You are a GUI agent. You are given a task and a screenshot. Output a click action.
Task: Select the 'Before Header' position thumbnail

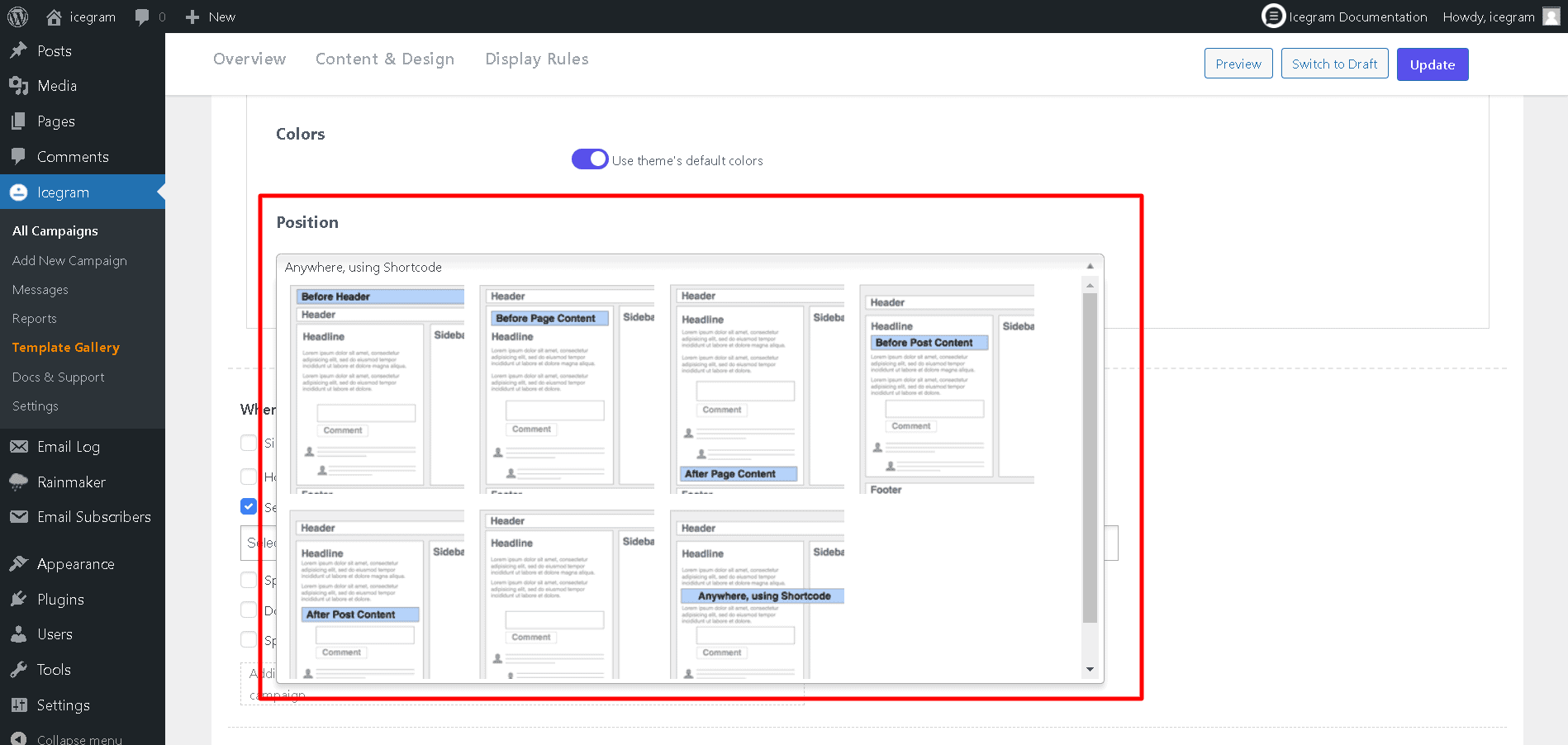377,388
